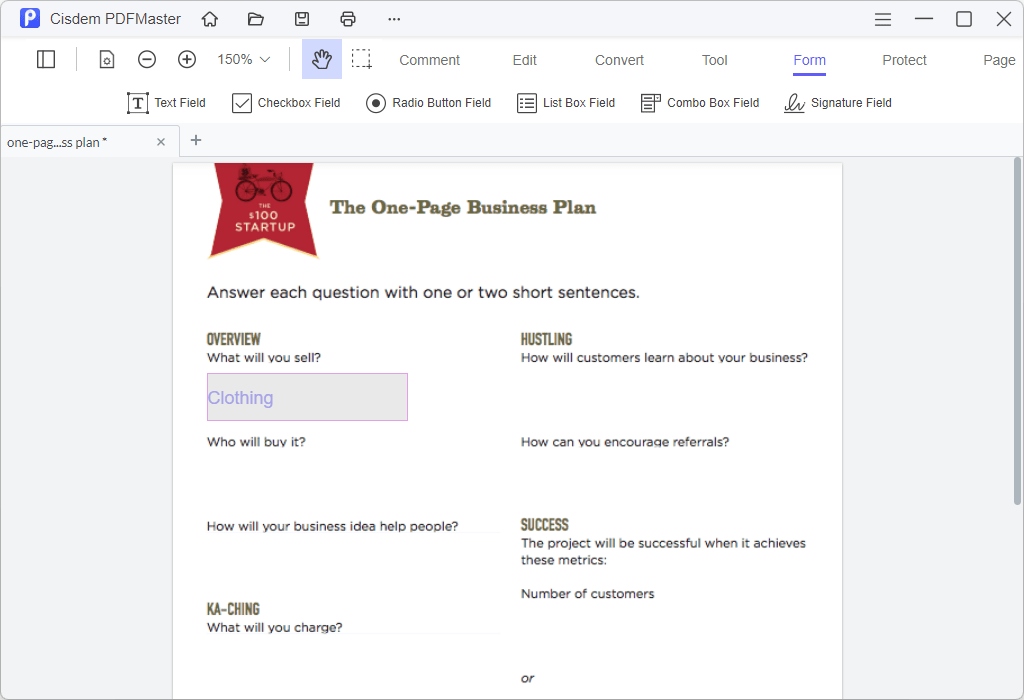The height and width of the screenshot is (700, 1024).
Task: Switch to the Tool tab
Action: (x=714, y=60)
